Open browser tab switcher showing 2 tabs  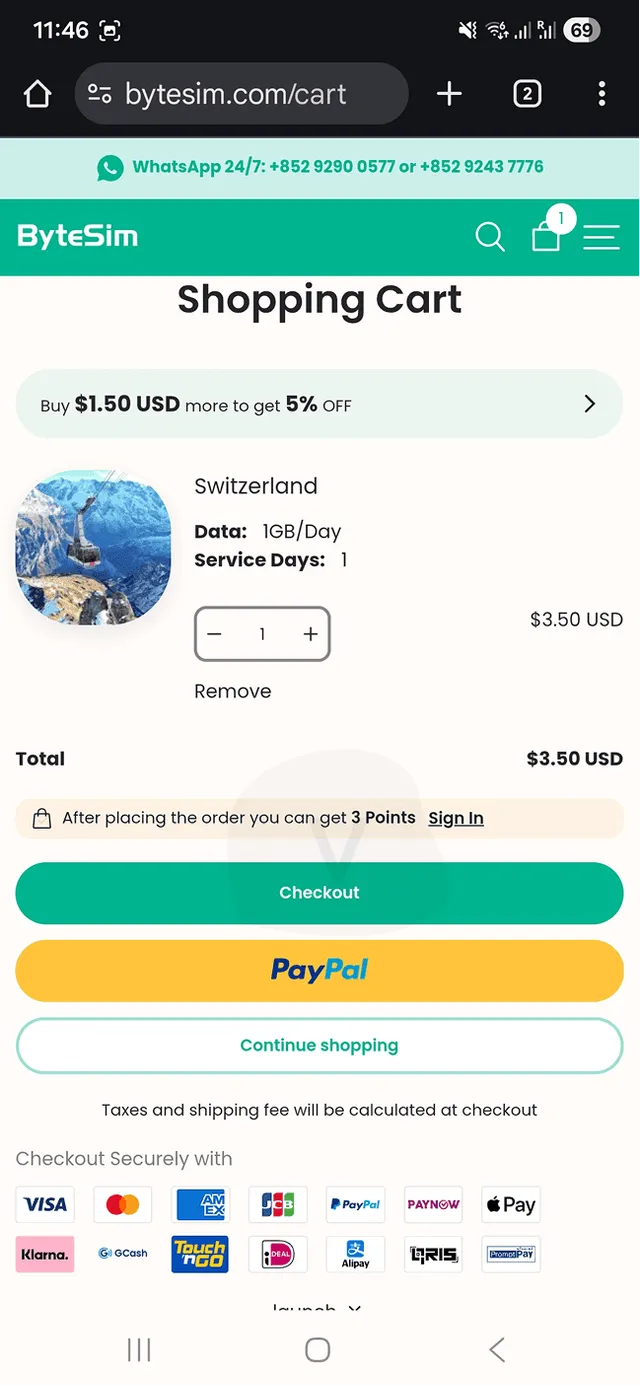click(527, 93)
